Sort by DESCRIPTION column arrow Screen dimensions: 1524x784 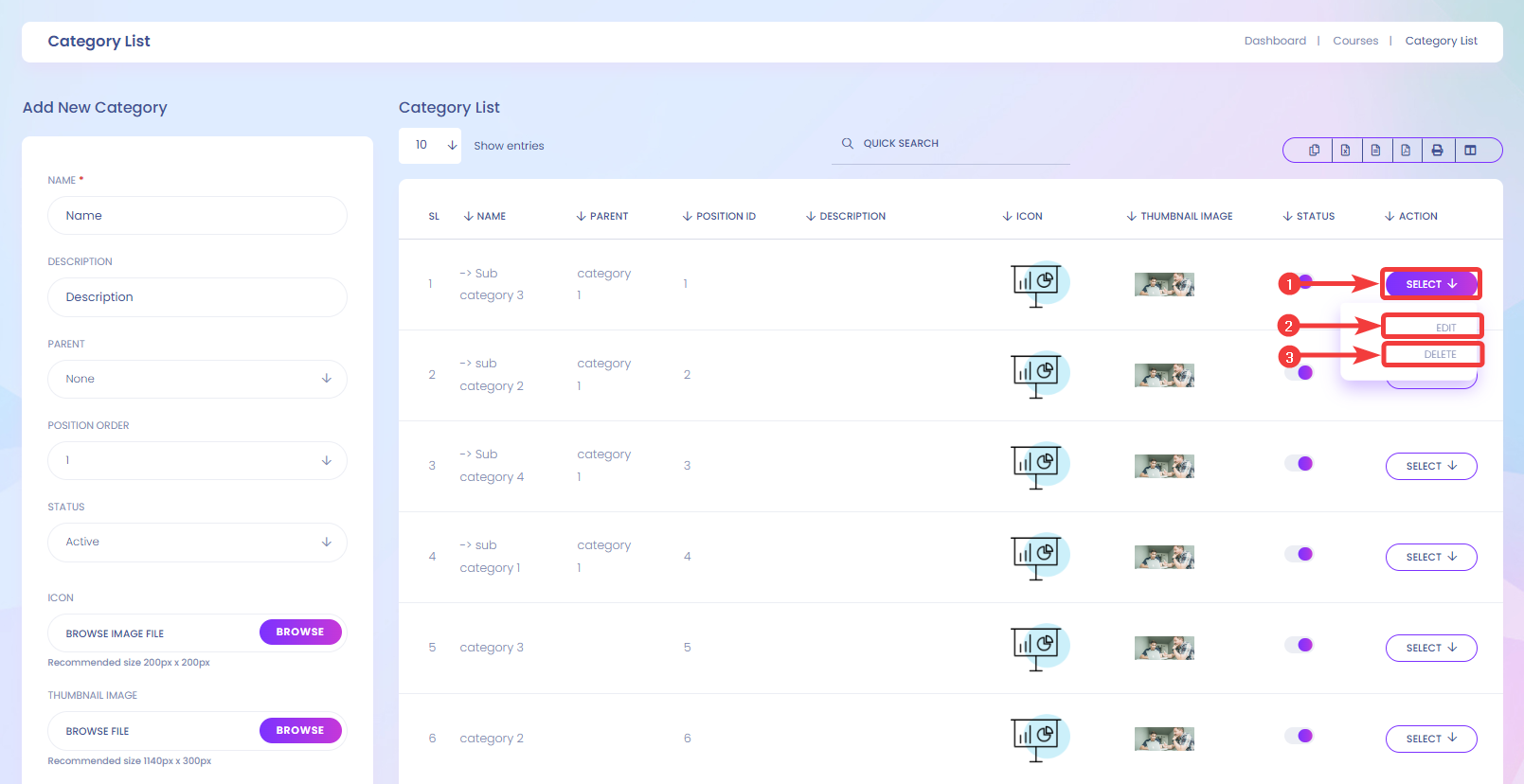click(x=811, y=216)
